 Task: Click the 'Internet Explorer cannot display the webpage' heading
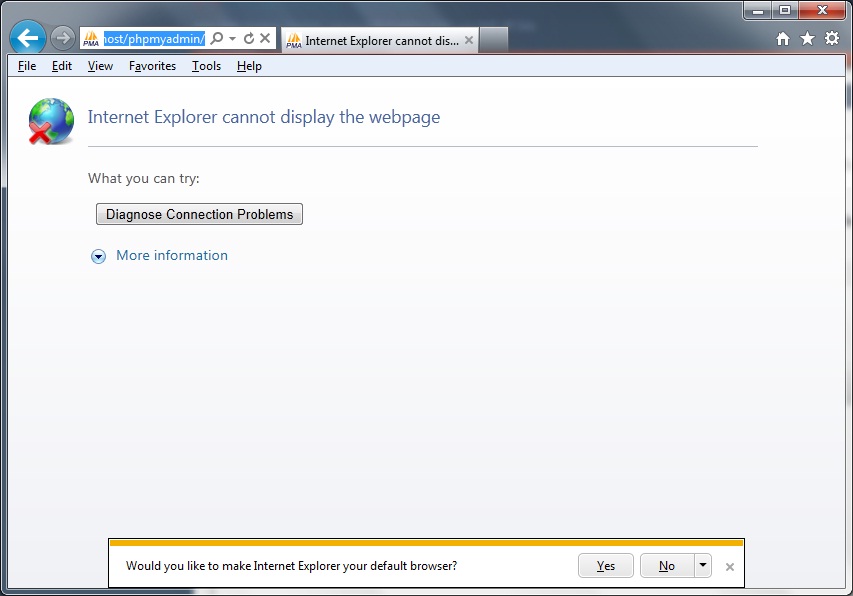click(264, 117)
